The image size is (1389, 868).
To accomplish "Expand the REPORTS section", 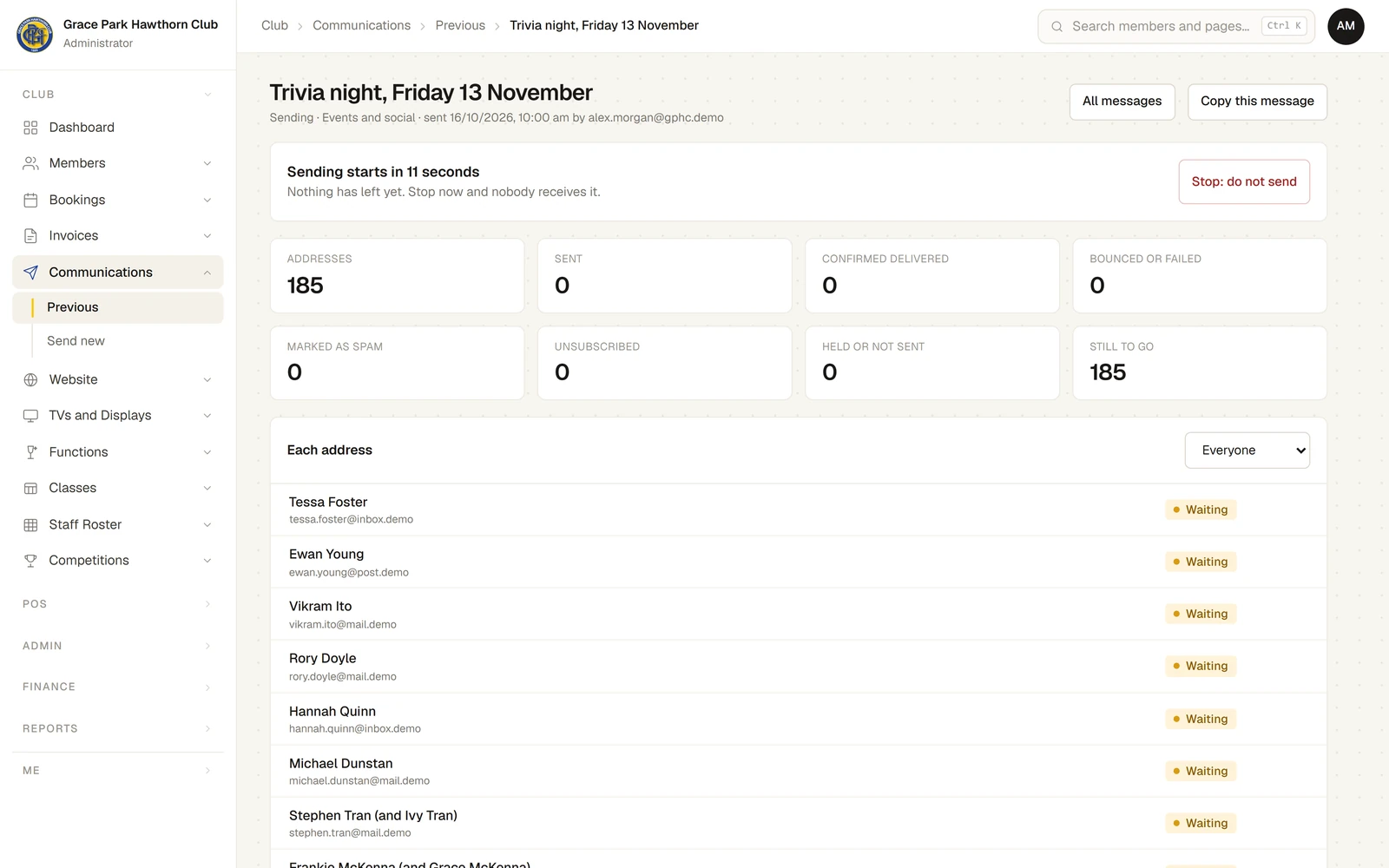I will (117, 728).
